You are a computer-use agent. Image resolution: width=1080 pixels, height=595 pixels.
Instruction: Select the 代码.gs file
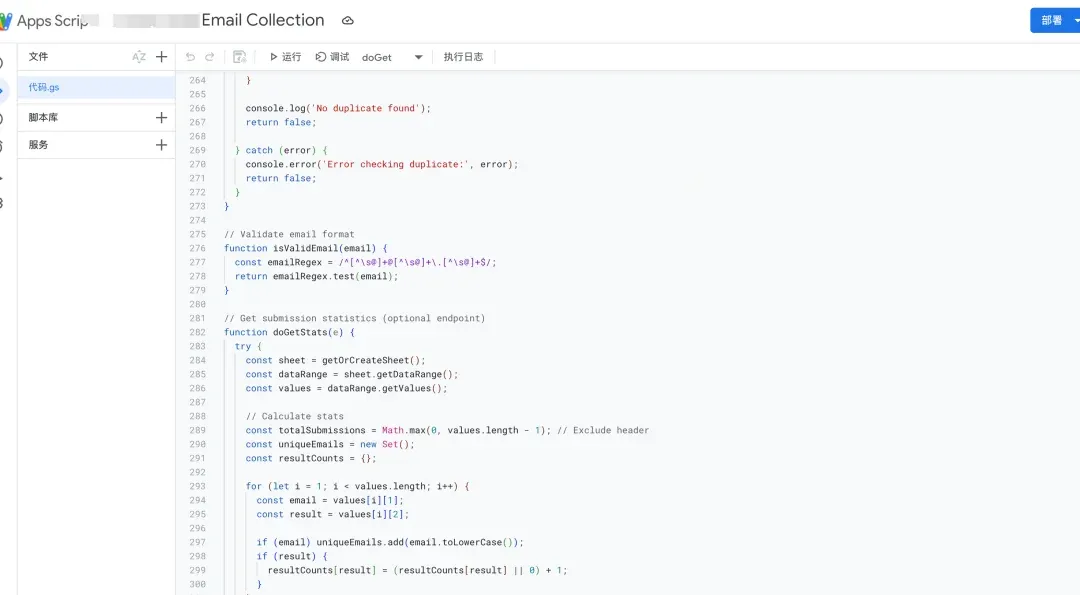tap(45, 88)
